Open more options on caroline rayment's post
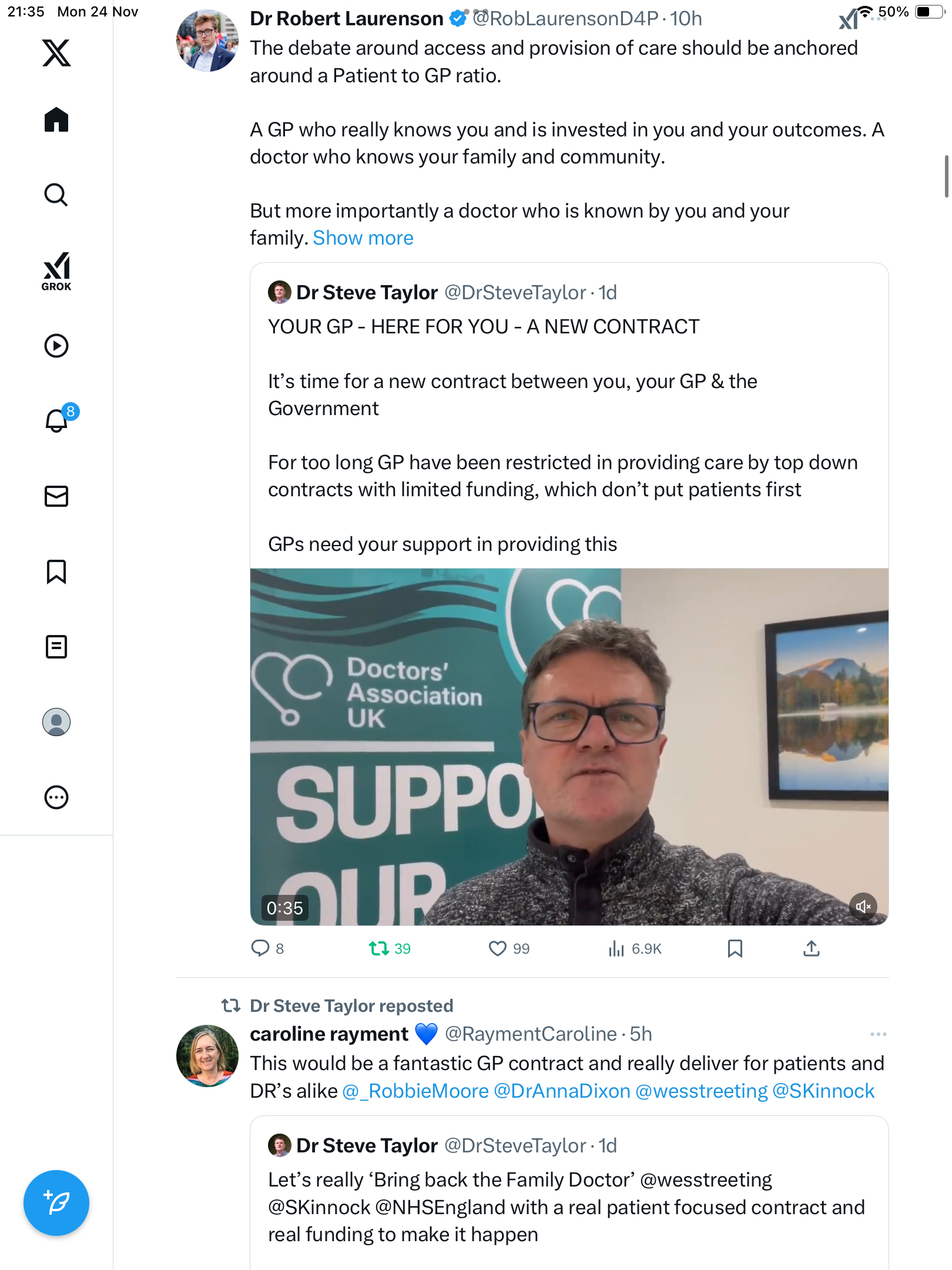Image resolution: width=952 pixels, height=1270 pixels. 878,1034
